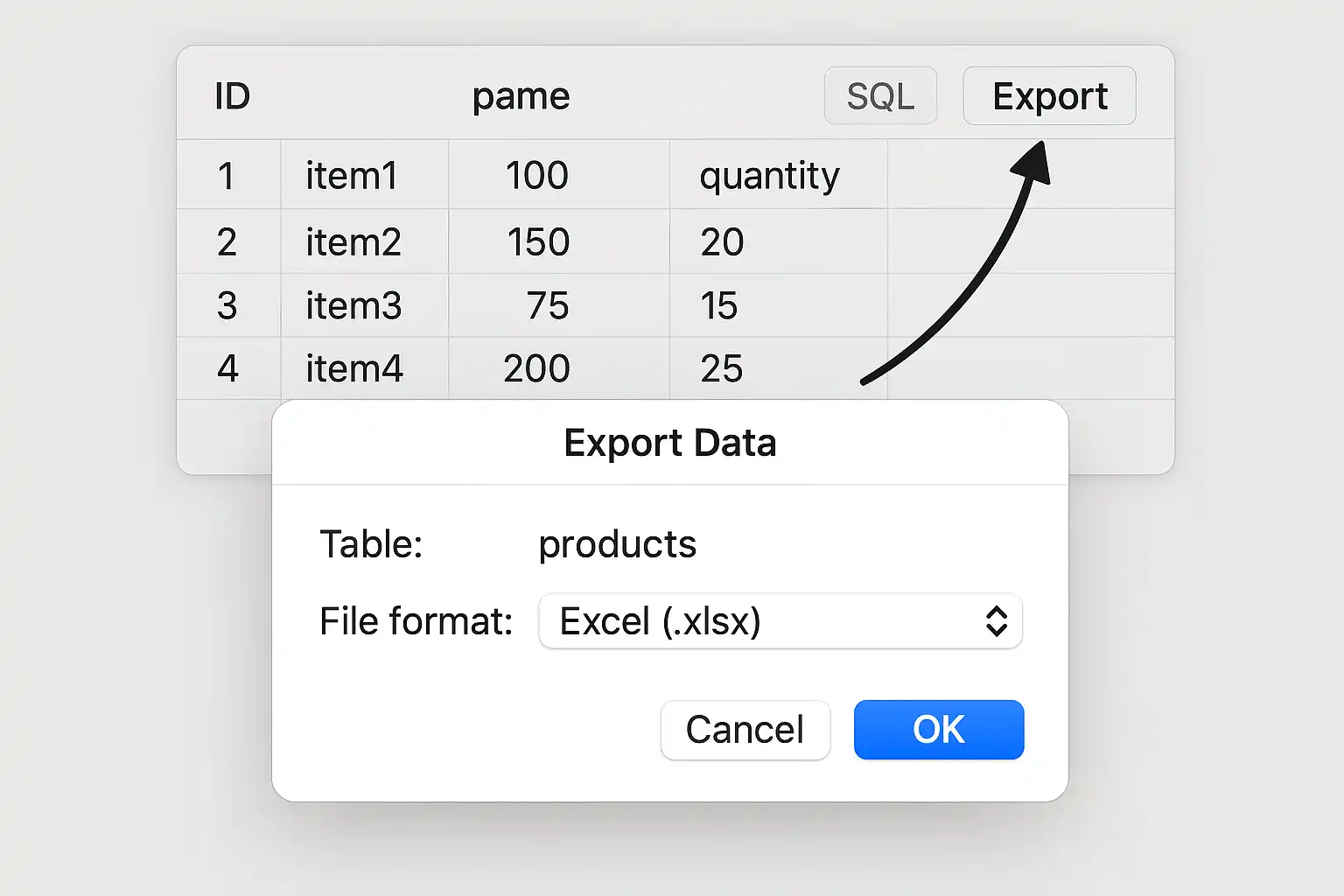
Task: Click the cell containing 150
Action: click(x=559, y=241)
